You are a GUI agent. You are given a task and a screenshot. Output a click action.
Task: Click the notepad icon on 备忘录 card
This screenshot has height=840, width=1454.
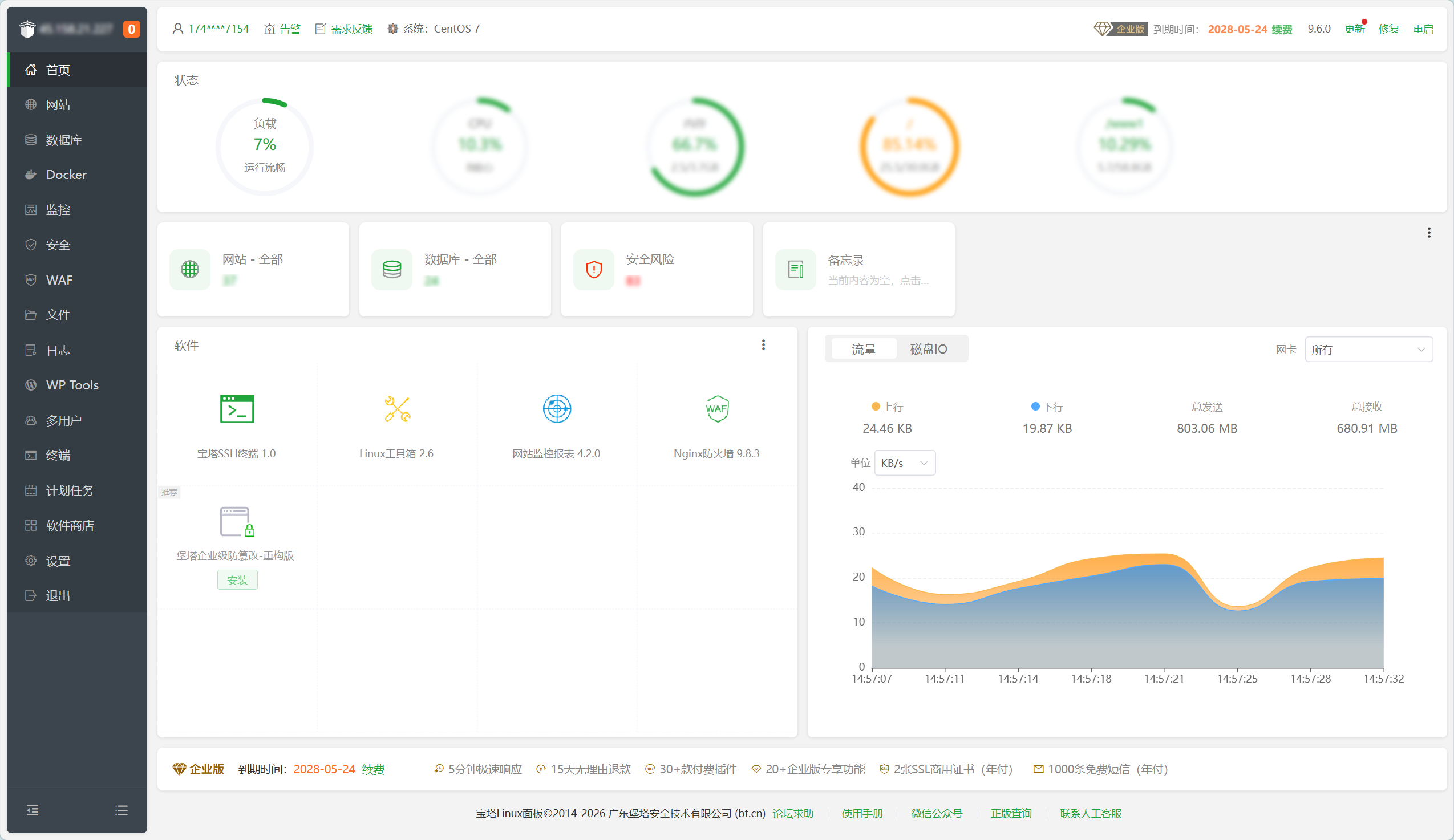(796, 269)
